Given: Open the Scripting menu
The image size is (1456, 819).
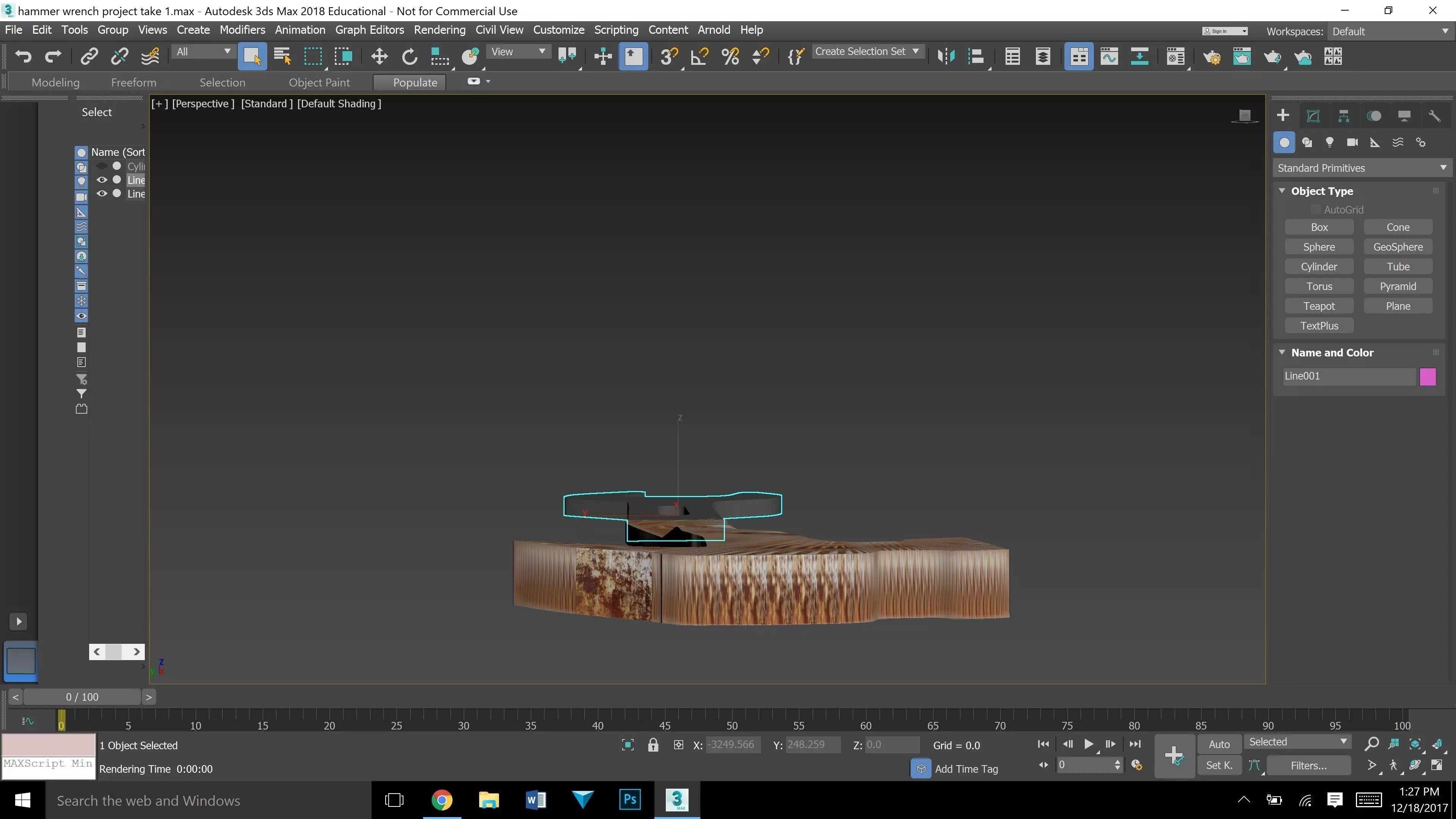Looking at the screenshot, I should (x=615, y=30).
